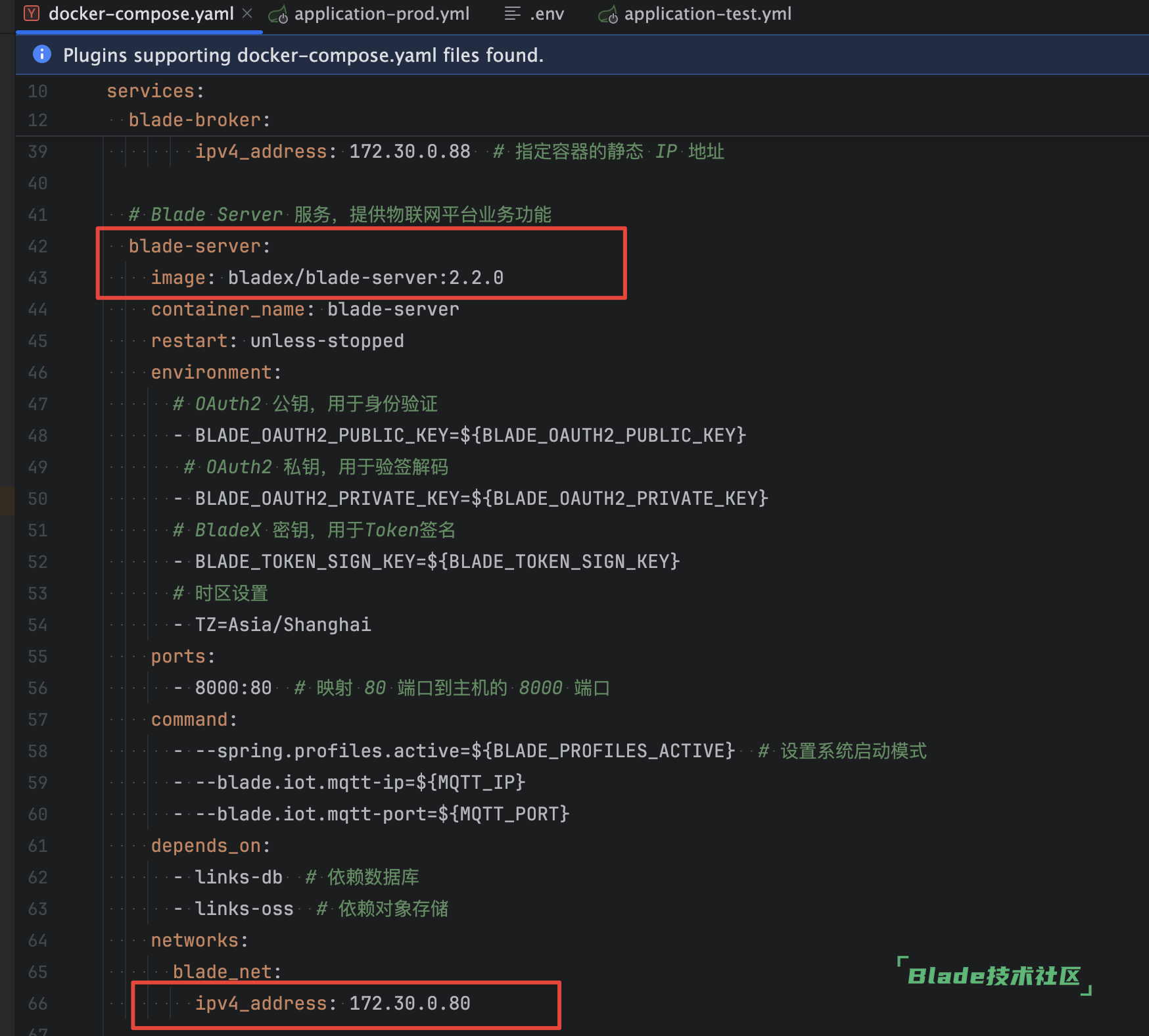Viewport: 1149px width, 1036px height.
Task: Click the TZ=Asia/Shanghai entry
Action: 283,624
